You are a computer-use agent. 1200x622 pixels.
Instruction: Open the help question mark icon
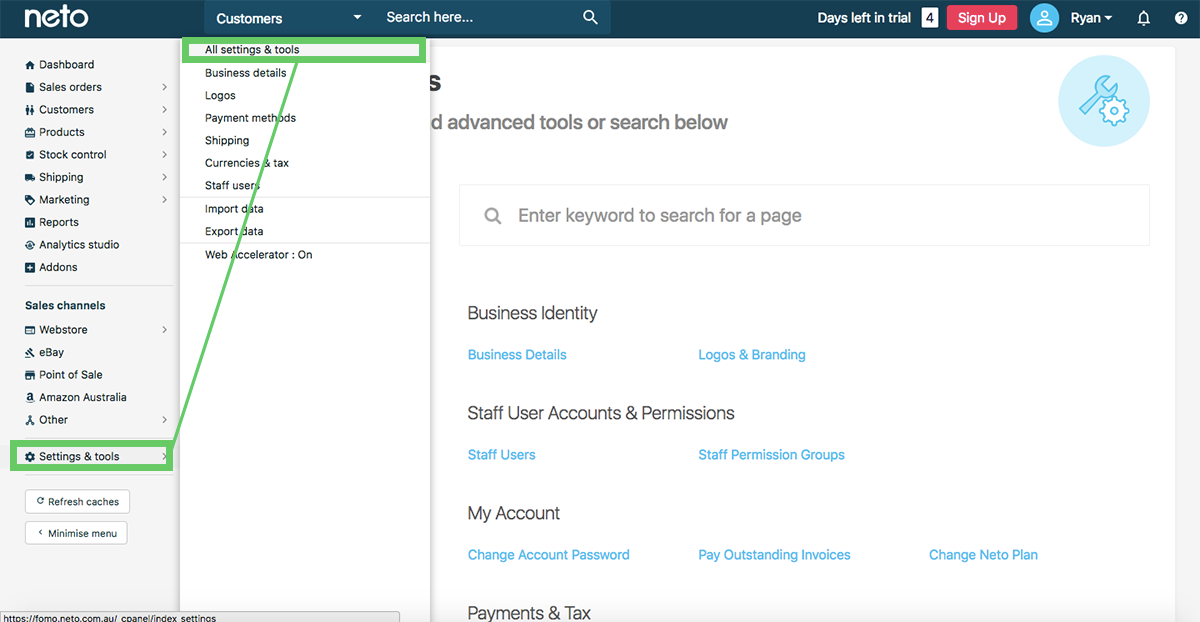(1181, 18)
